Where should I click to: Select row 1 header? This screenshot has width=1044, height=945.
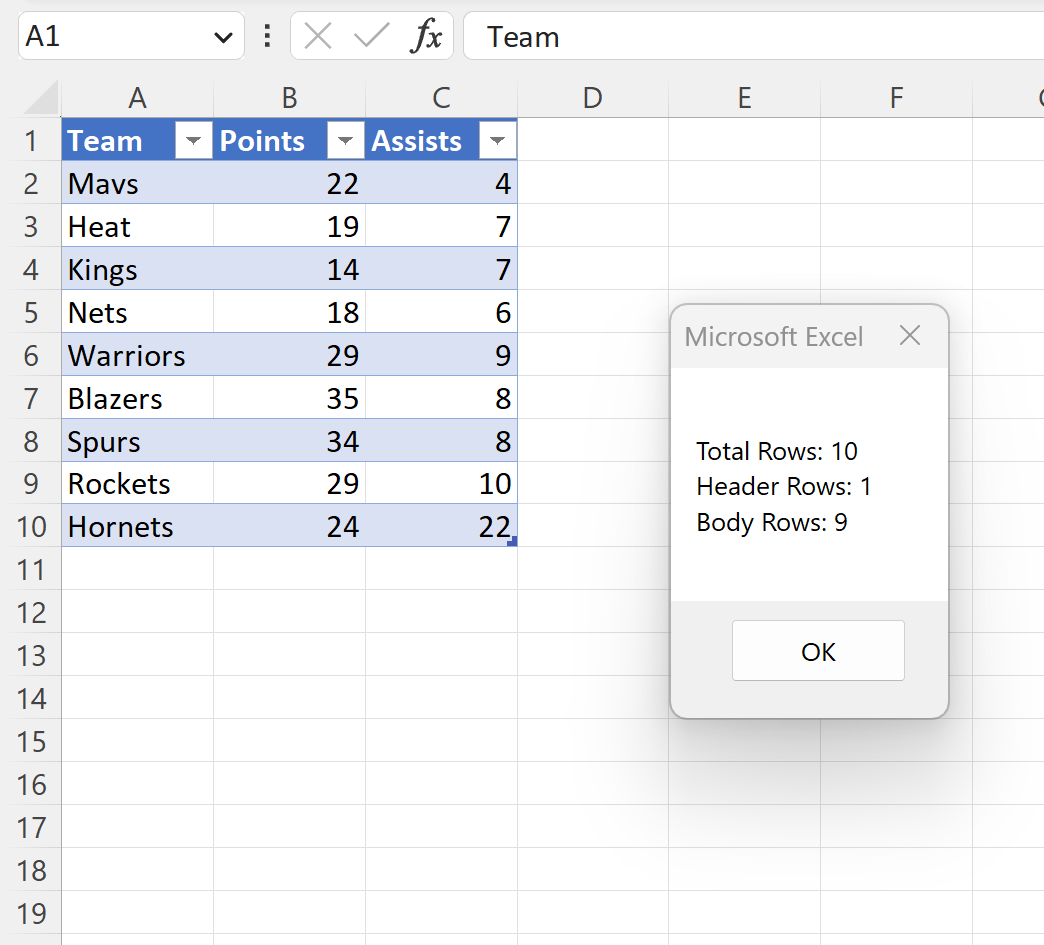pos(31,141)
